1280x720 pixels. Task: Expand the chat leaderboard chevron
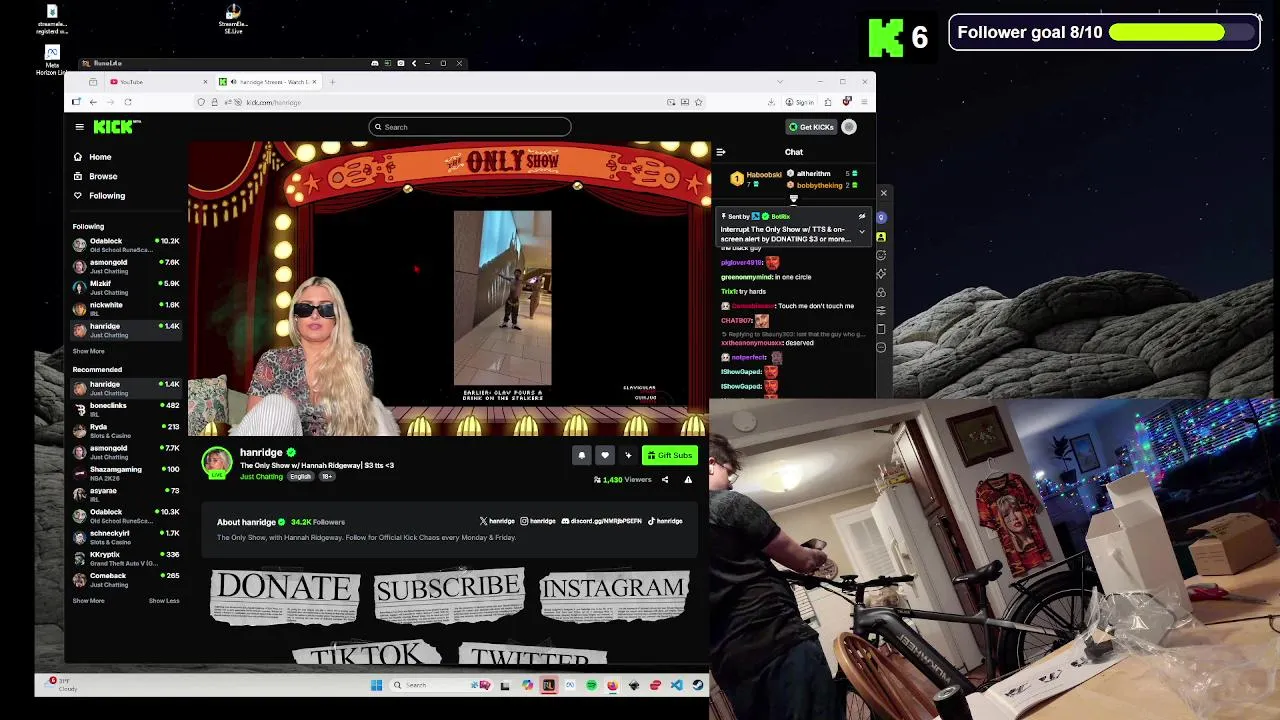pyautogui.click(x=794, y=198)
